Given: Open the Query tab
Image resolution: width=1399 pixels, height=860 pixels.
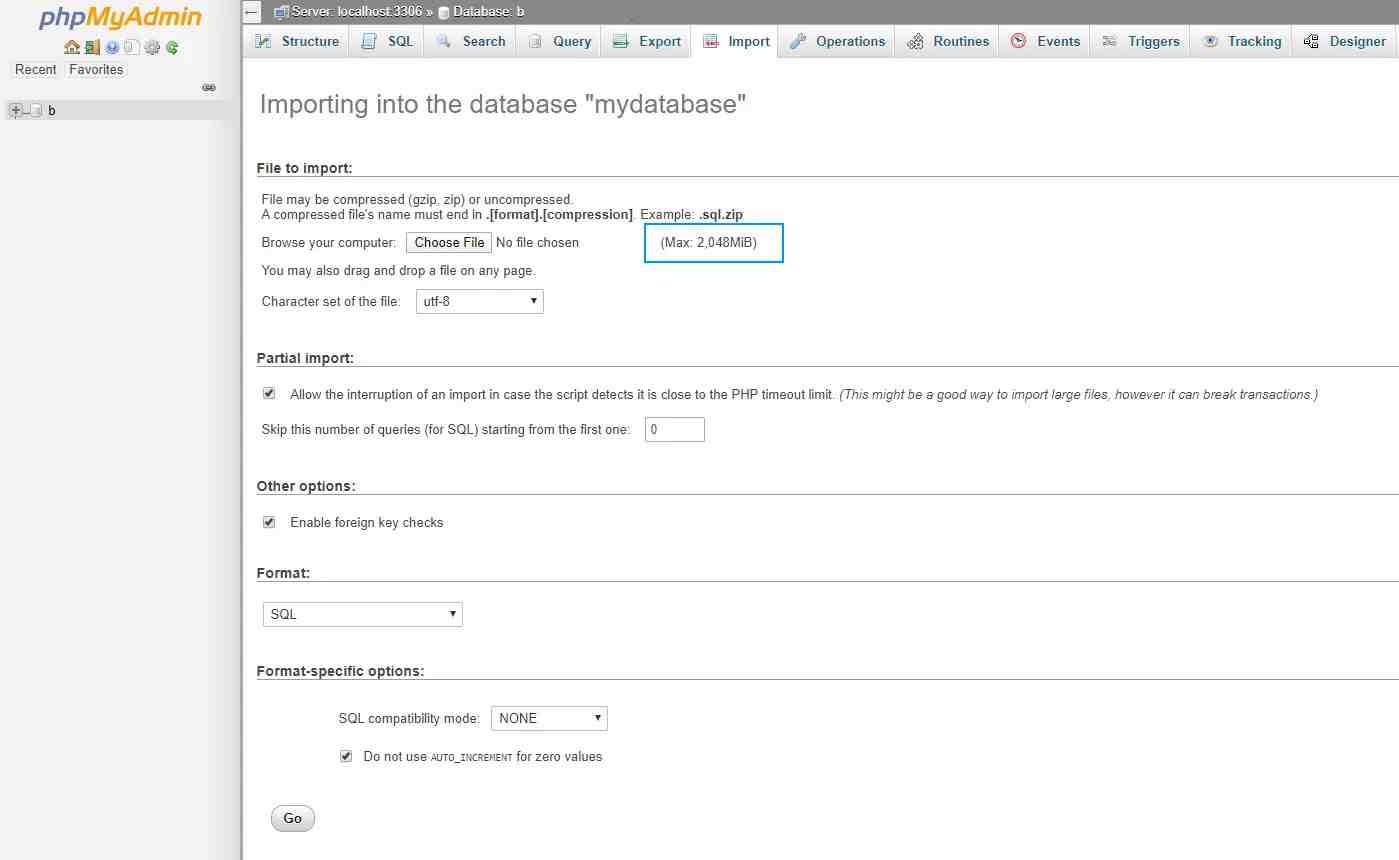Looking at the screenshot, I should [x=559, y=41].
